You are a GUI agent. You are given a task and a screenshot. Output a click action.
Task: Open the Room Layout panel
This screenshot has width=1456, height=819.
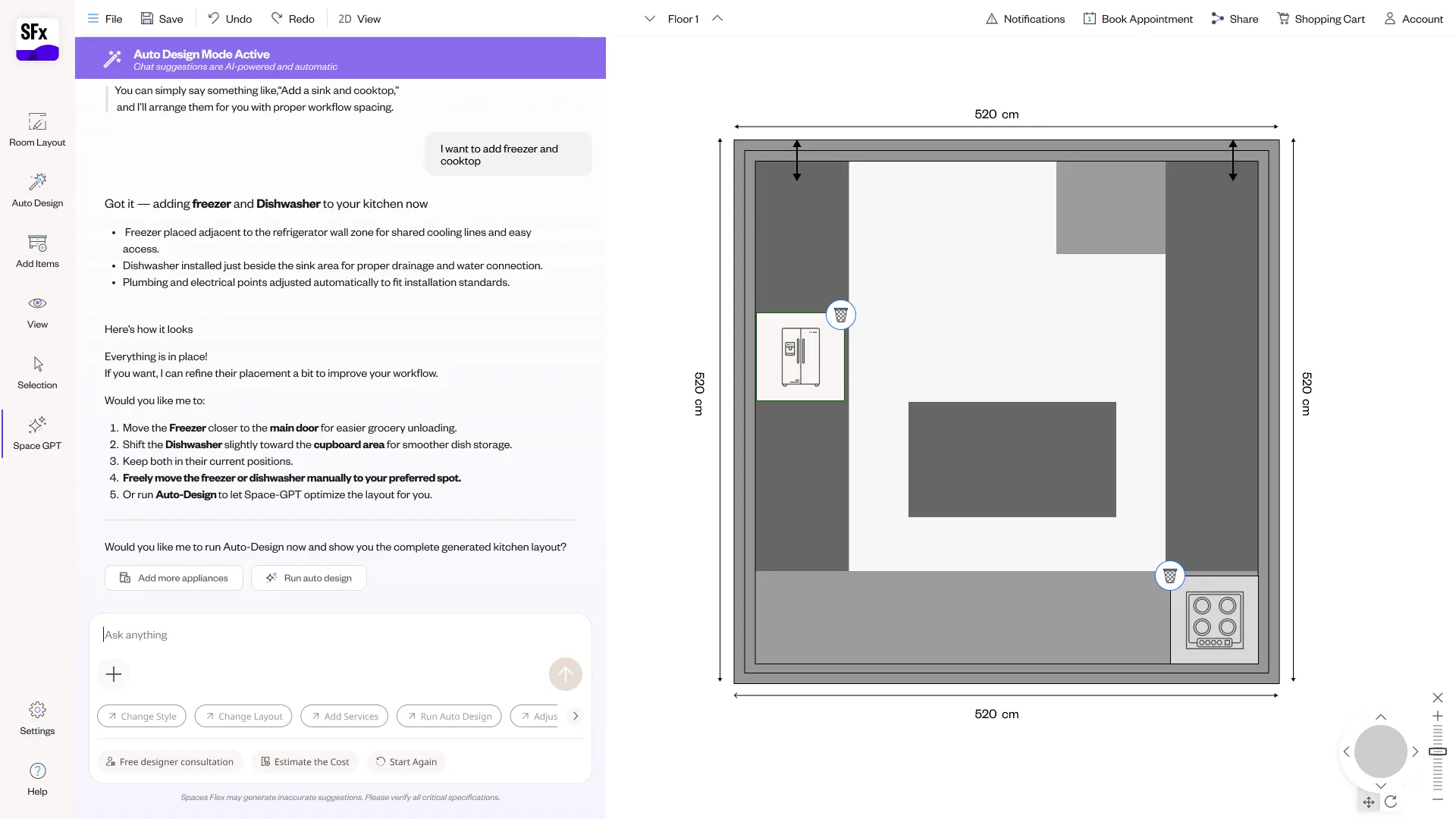37,130
